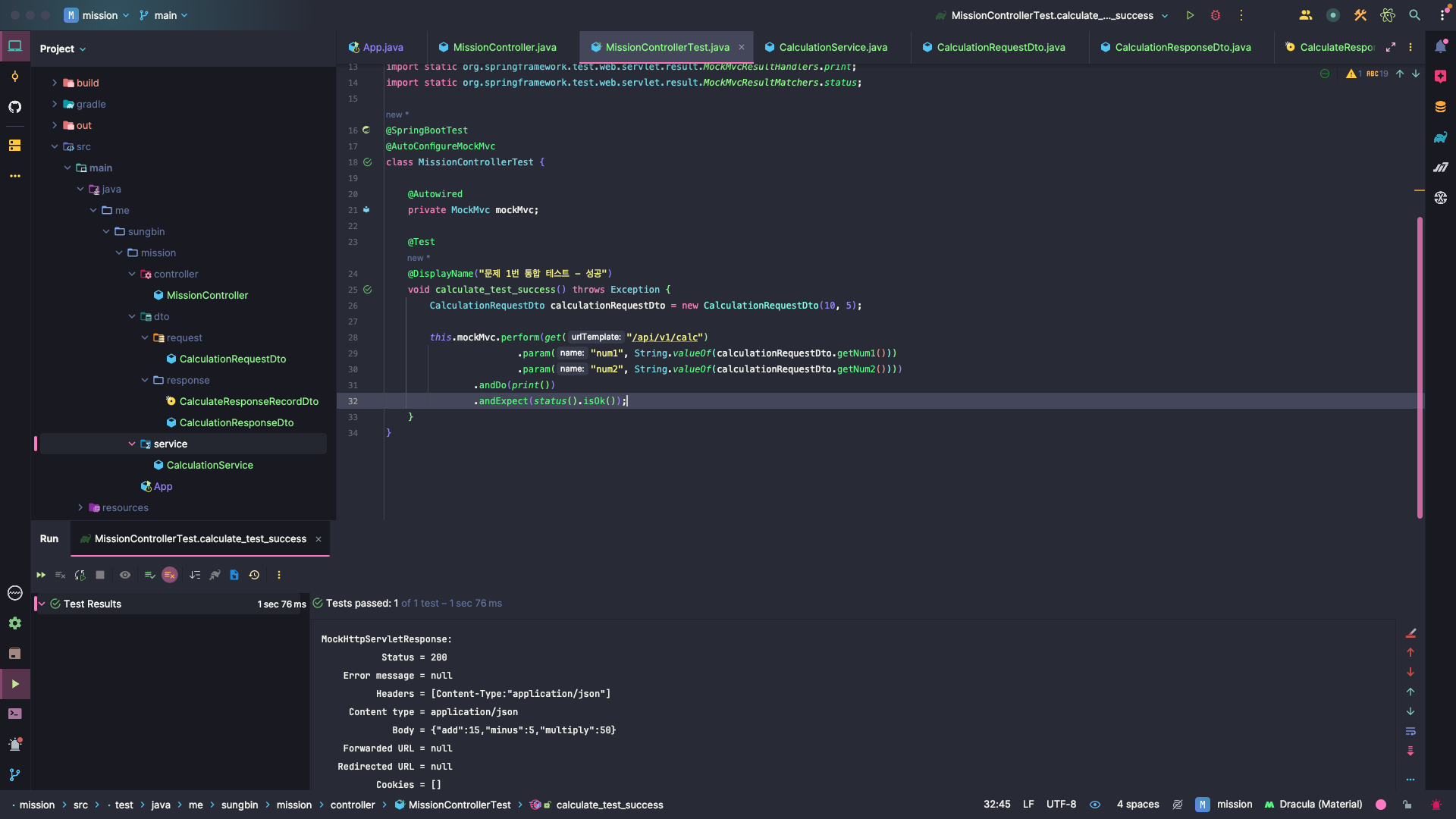Clear all console output
The width and height of the screenshot is (1456, 819).
[1410, 632]
